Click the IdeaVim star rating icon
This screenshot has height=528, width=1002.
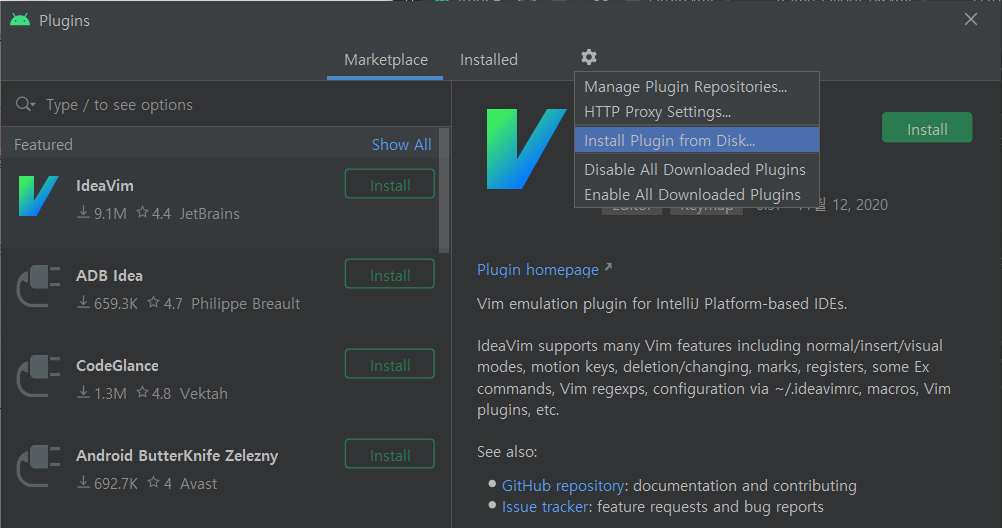click(143, 212)
